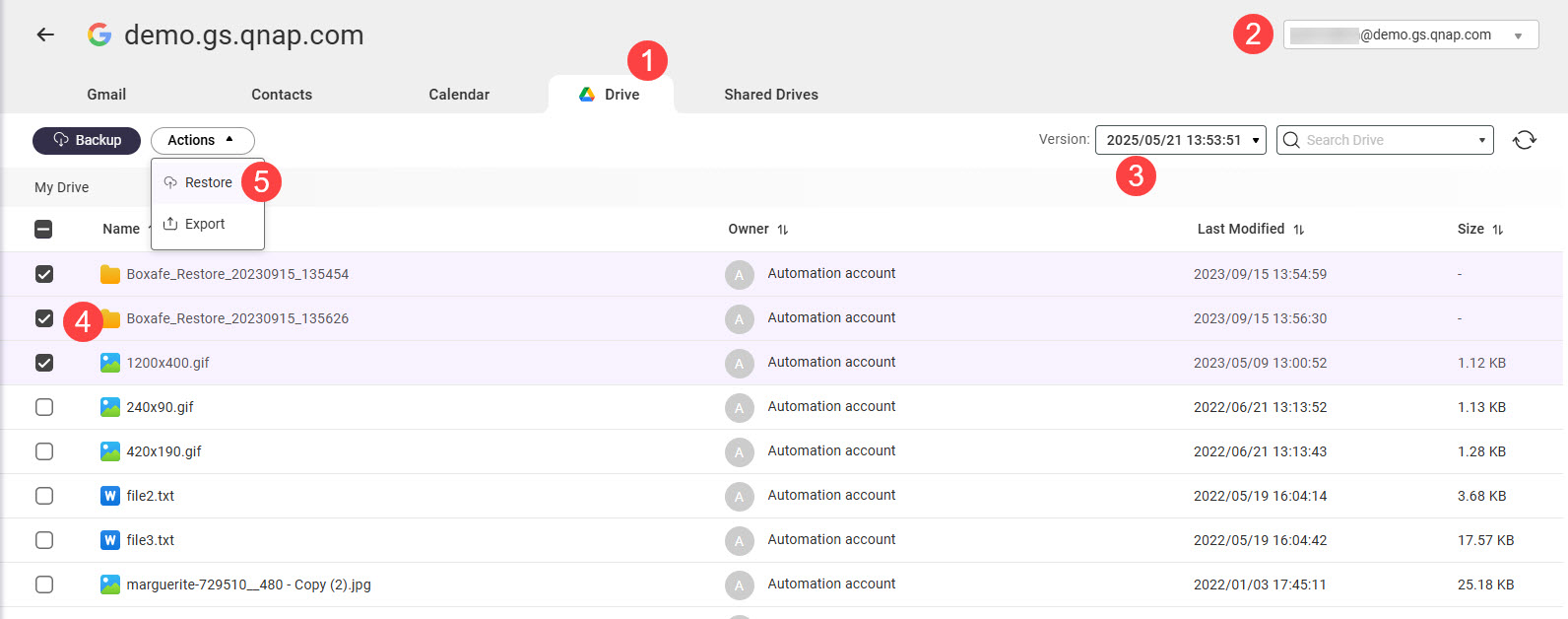The width and height of the screenshot is (1568, 619).
Task: Check the box for 420x190.gif
Action: [x=44, y=451]
